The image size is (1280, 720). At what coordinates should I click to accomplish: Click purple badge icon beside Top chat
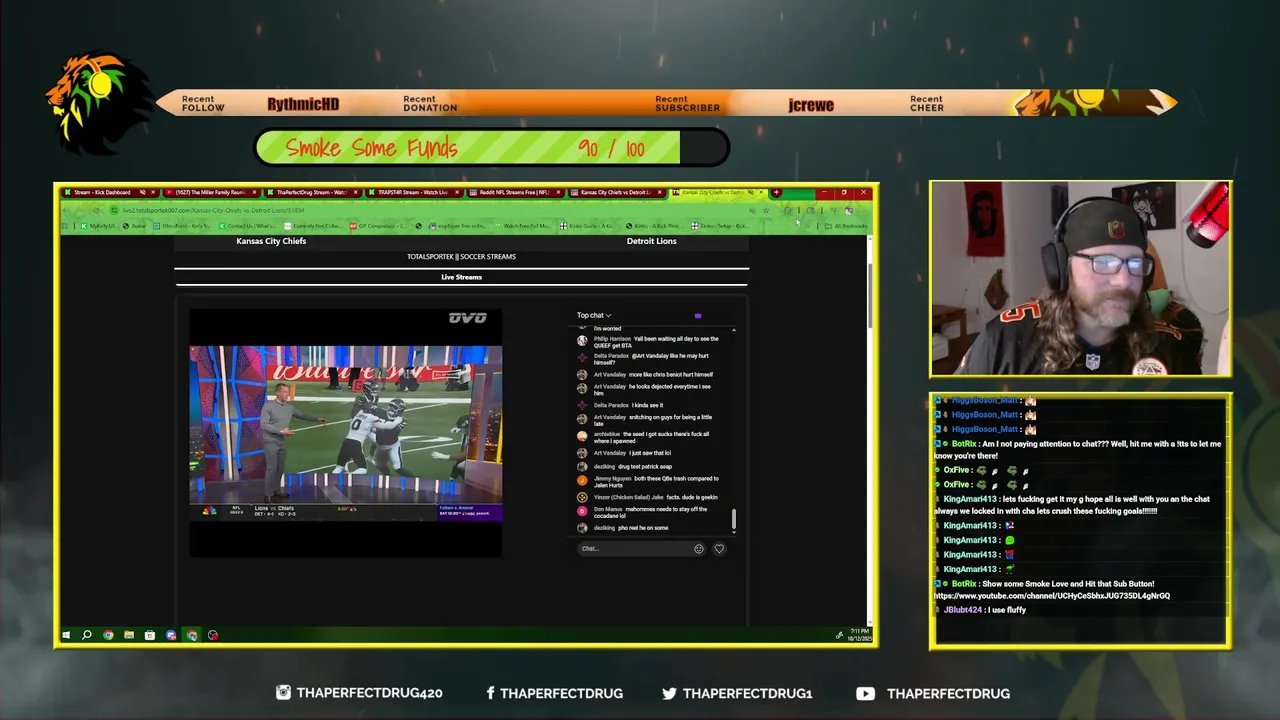coord(698,316)
